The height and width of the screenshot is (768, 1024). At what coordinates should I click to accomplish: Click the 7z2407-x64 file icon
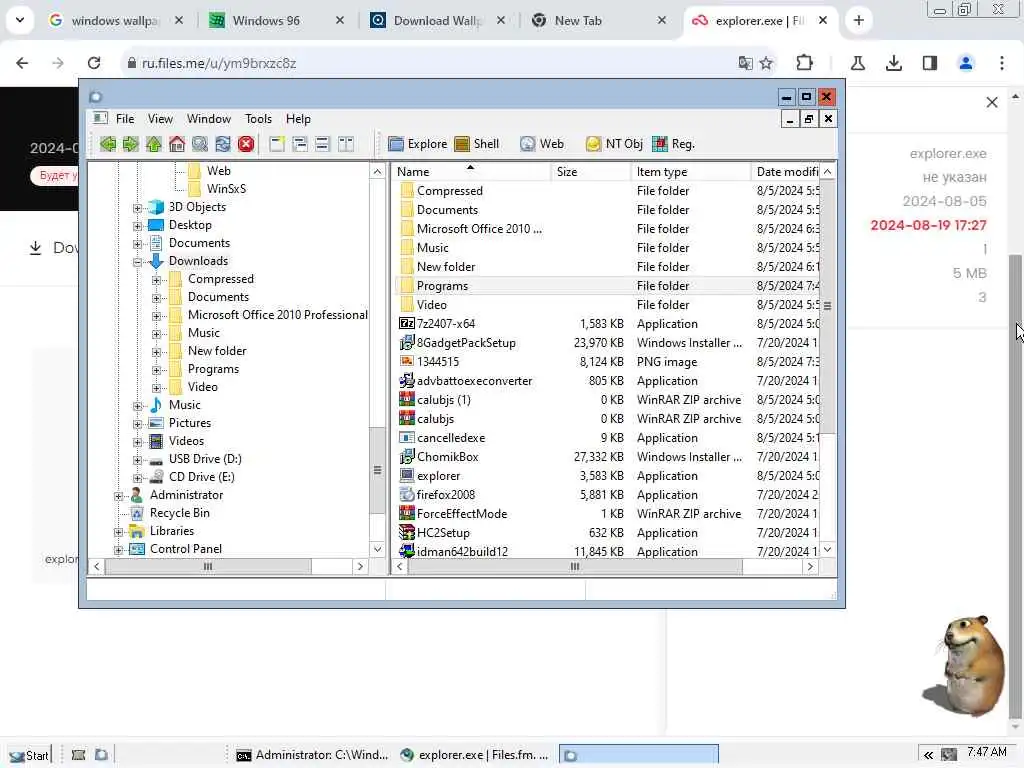click(407, 323)
